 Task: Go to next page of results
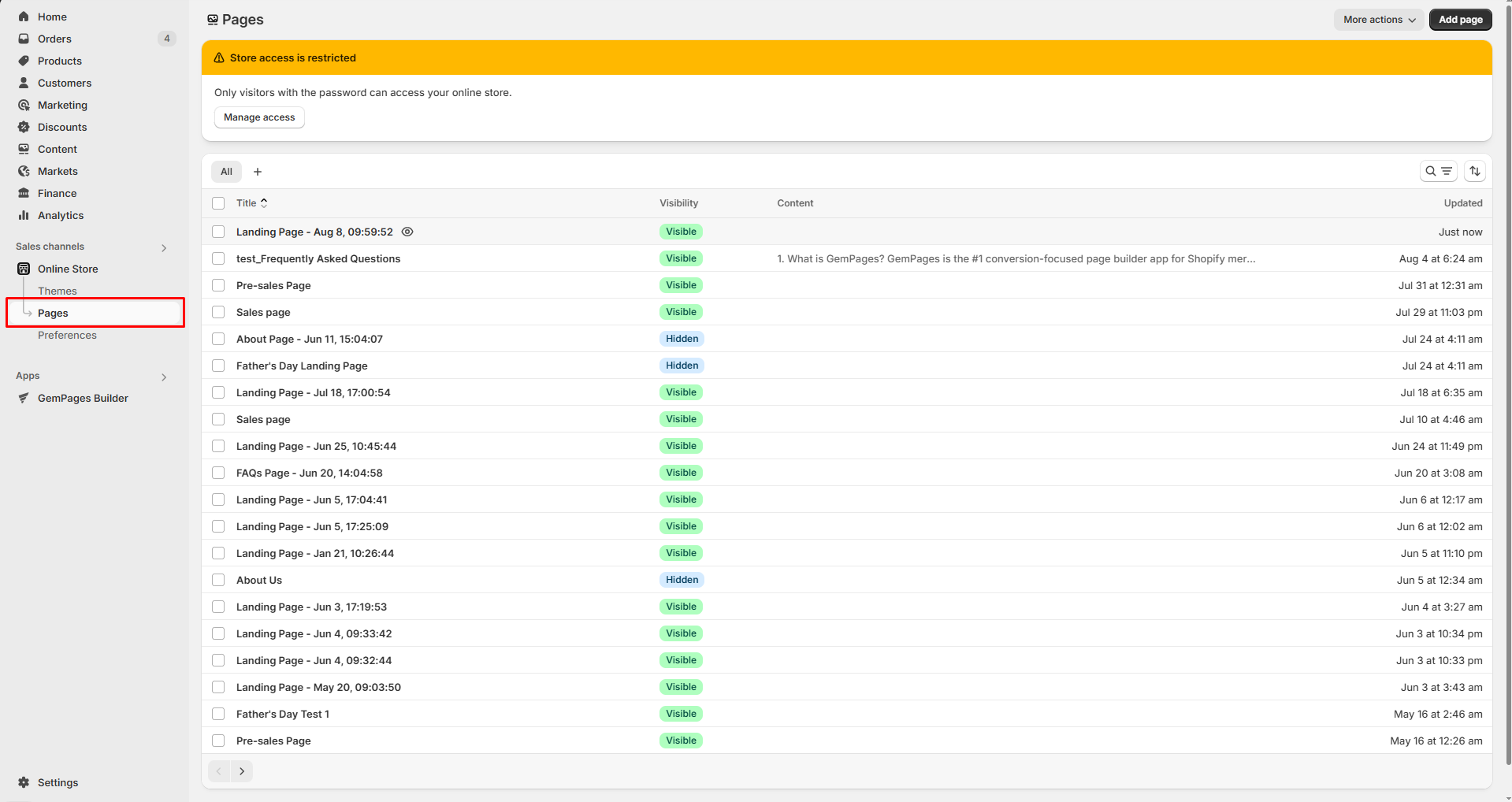242,771
